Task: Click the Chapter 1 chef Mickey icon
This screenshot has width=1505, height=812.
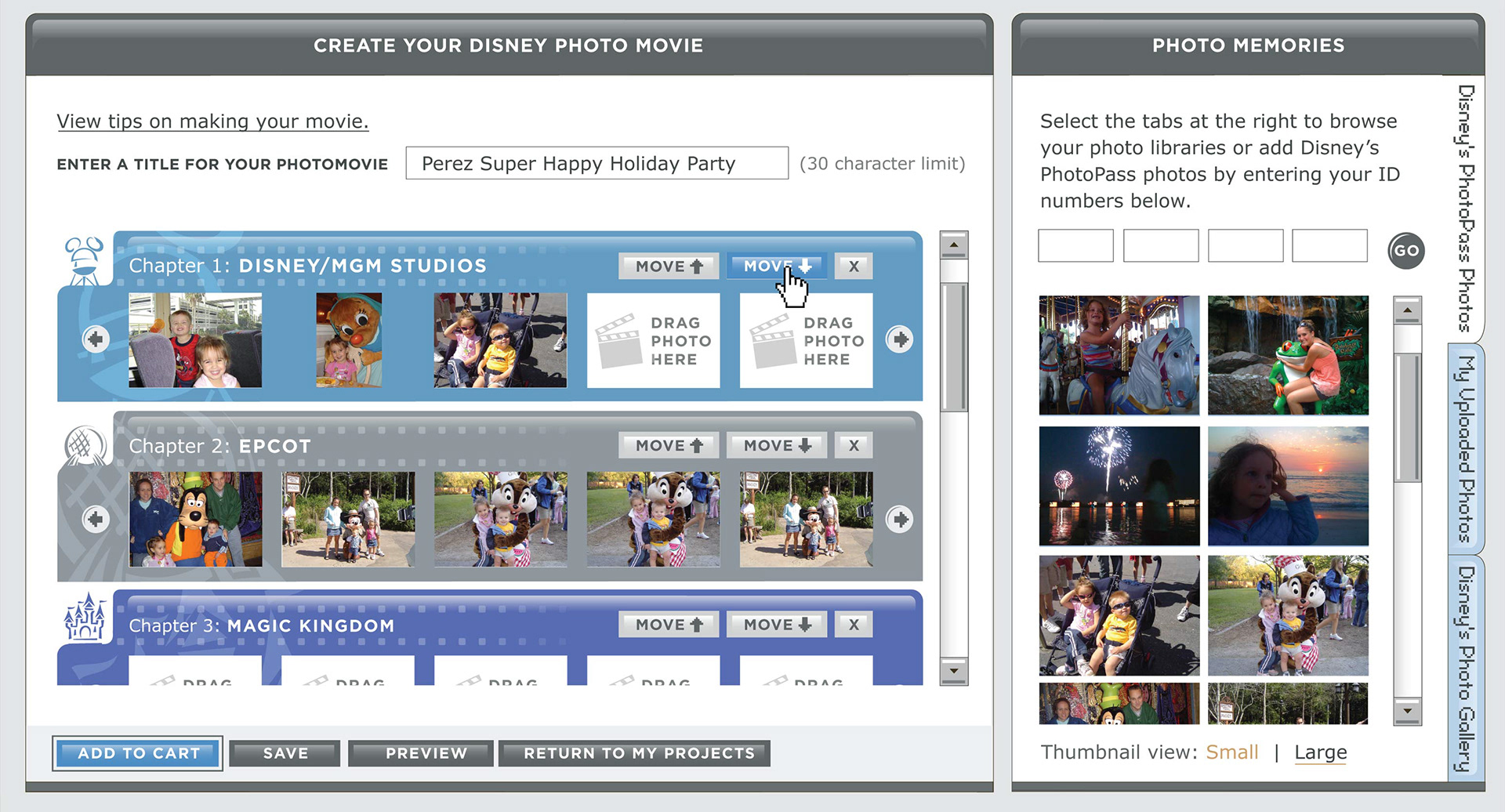Action: tap(84, 262)
